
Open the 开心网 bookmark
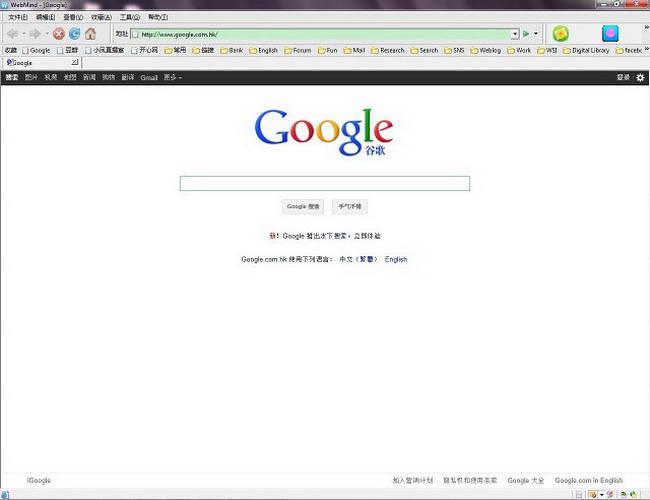click(x=145, y=51)
